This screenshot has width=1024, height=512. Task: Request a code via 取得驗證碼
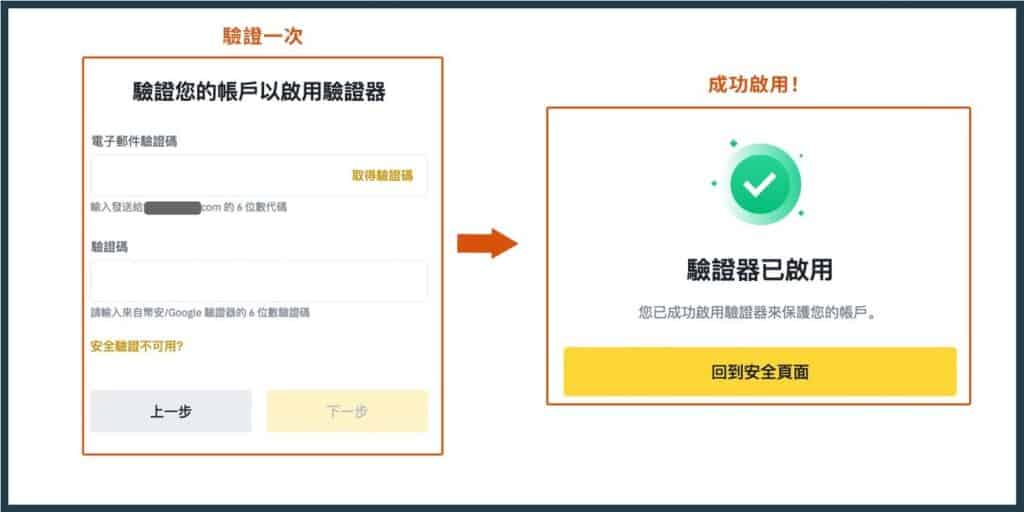383,175
